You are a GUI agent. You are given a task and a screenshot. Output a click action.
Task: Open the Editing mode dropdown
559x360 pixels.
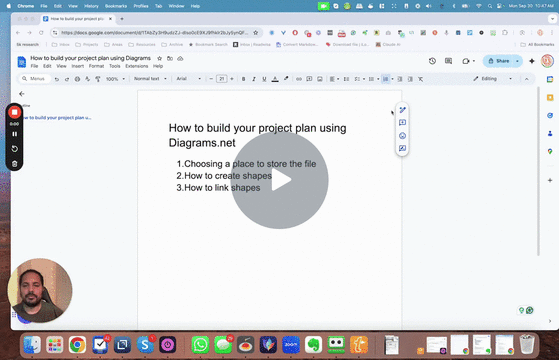[x=492, y=78]
